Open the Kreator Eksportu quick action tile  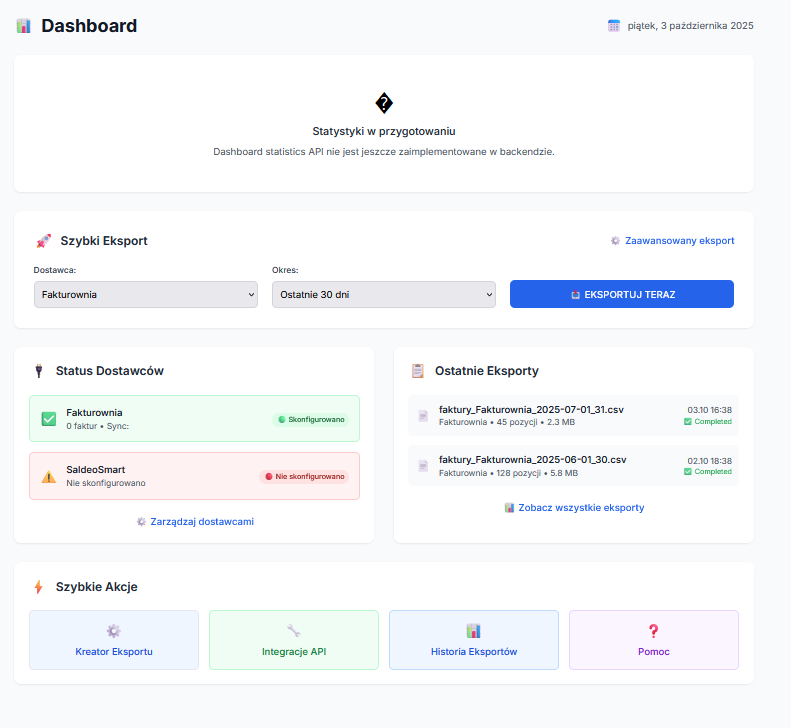114,640
